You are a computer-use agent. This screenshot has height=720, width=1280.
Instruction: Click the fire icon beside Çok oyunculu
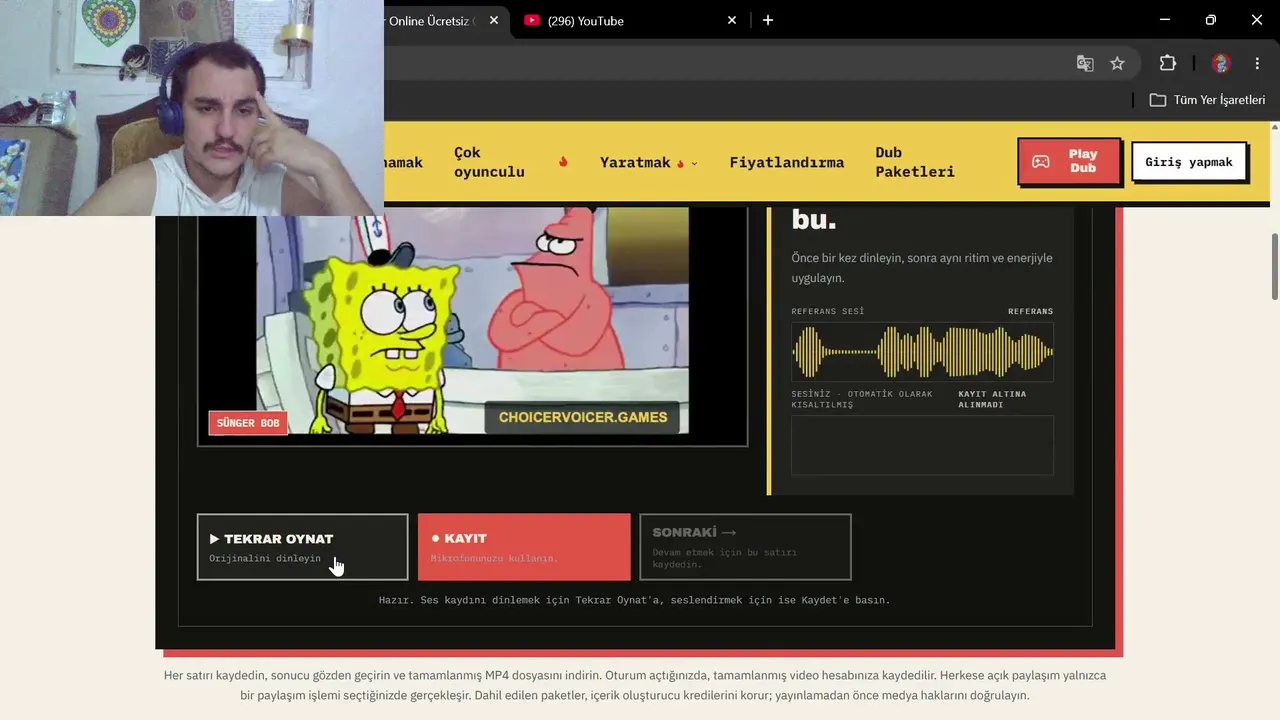click(563, 161)
